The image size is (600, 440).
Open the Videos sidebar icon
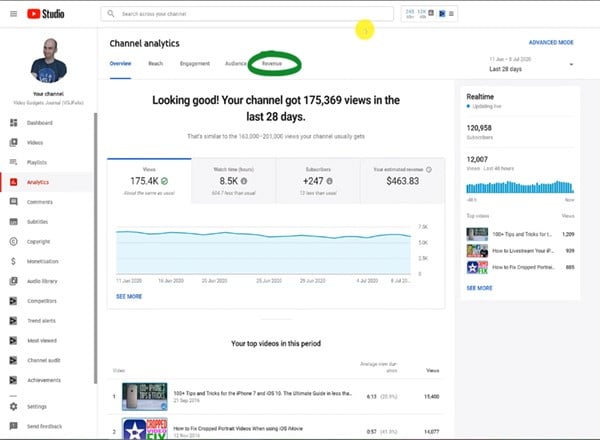tap(13, 142)
